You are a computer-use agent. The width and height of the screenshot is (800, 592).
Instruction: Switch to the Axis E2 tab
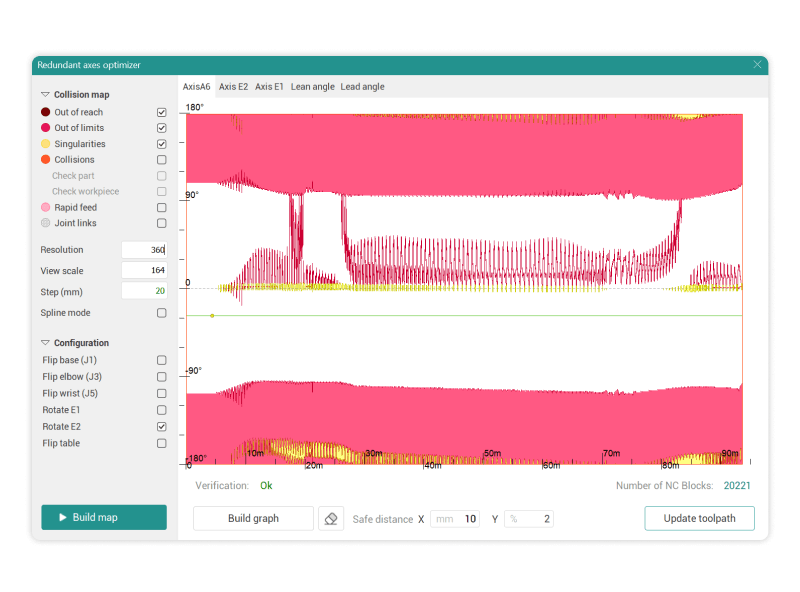point(233,87)
